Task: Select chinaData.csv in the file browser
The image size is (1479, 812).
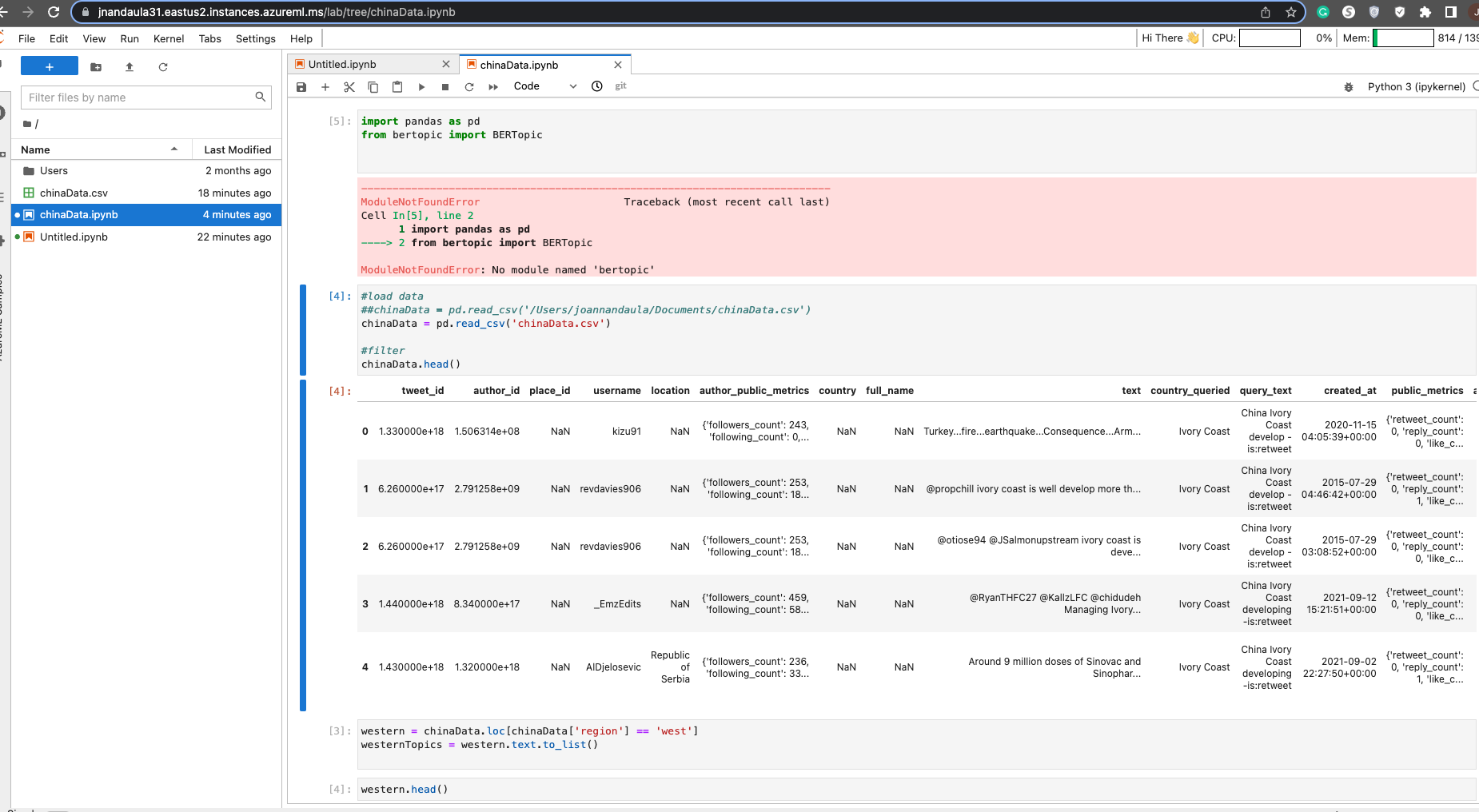Action: coord(74,193)
